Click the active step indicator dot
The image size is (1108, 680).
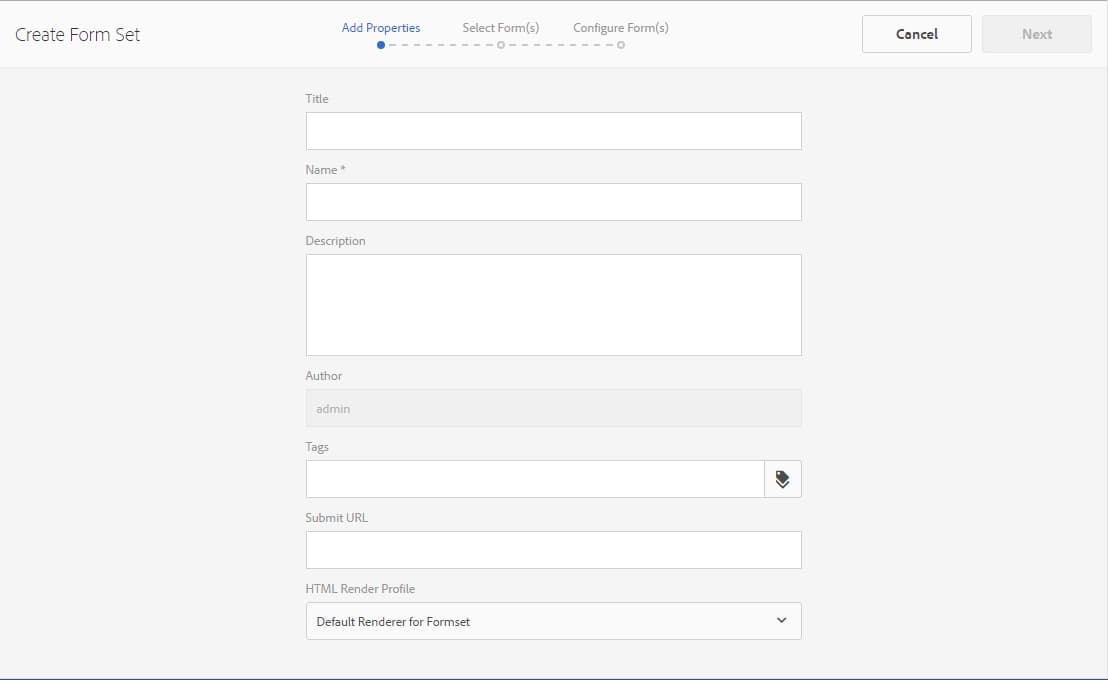(x=380, y=44)
